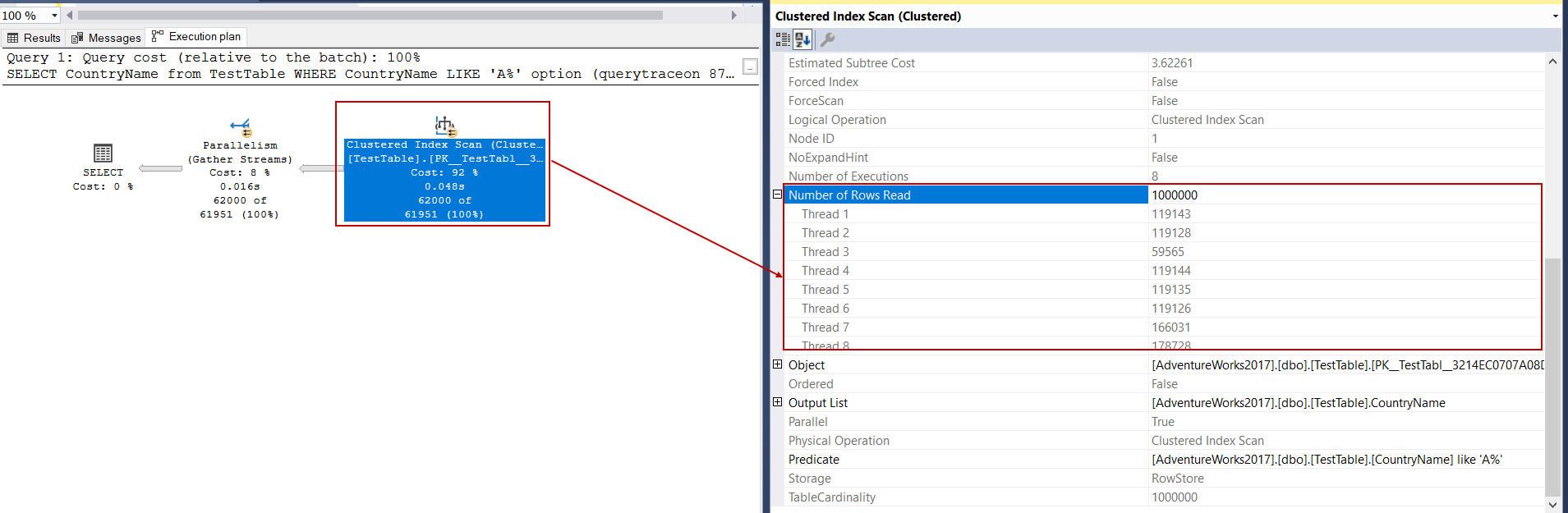Select the Clustered Index Scan operator icon
Image resolution: width=1568 pixels, height=513 pixels.
pos(444,126)
